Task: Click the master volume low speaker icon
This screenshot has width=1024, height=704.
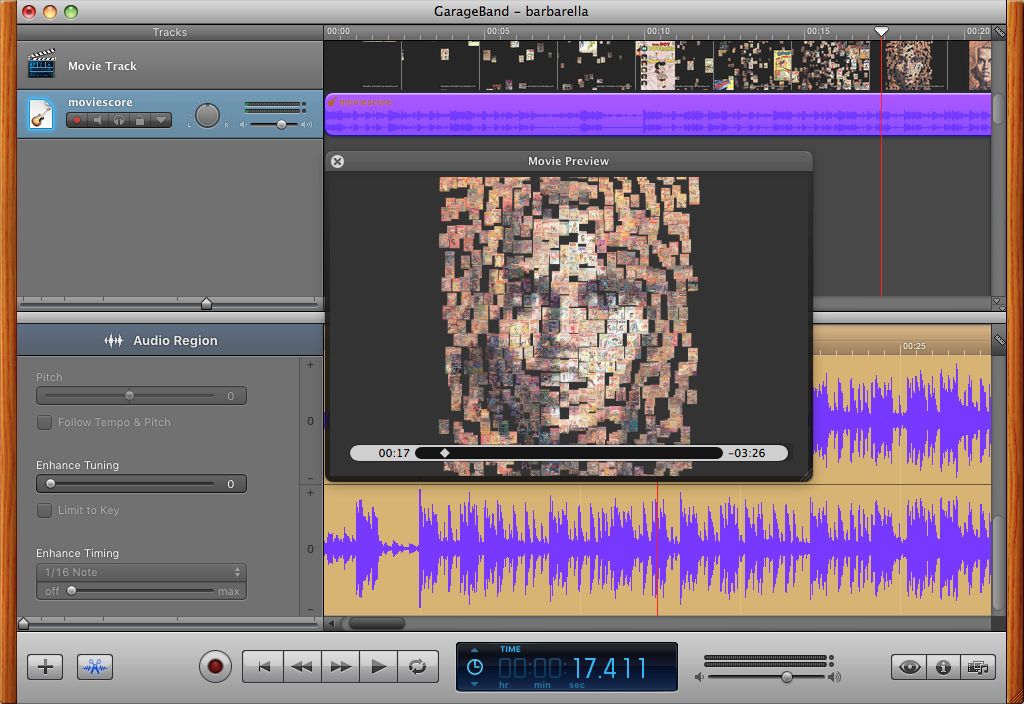Action: click(699, 677)
